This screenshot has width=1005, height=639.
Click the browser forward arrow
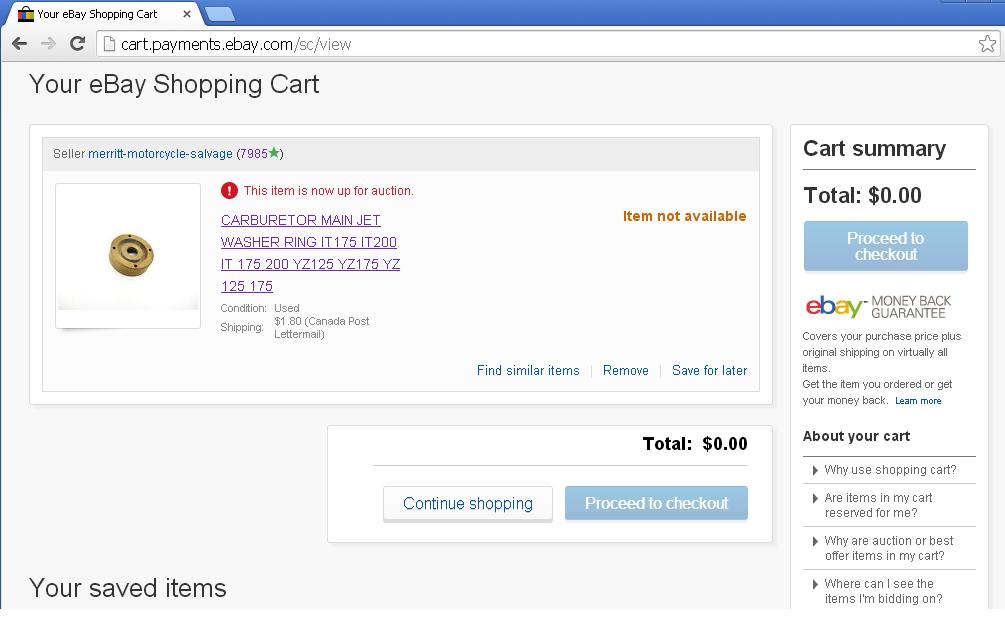pyautogui.click(x=48, y=44)
